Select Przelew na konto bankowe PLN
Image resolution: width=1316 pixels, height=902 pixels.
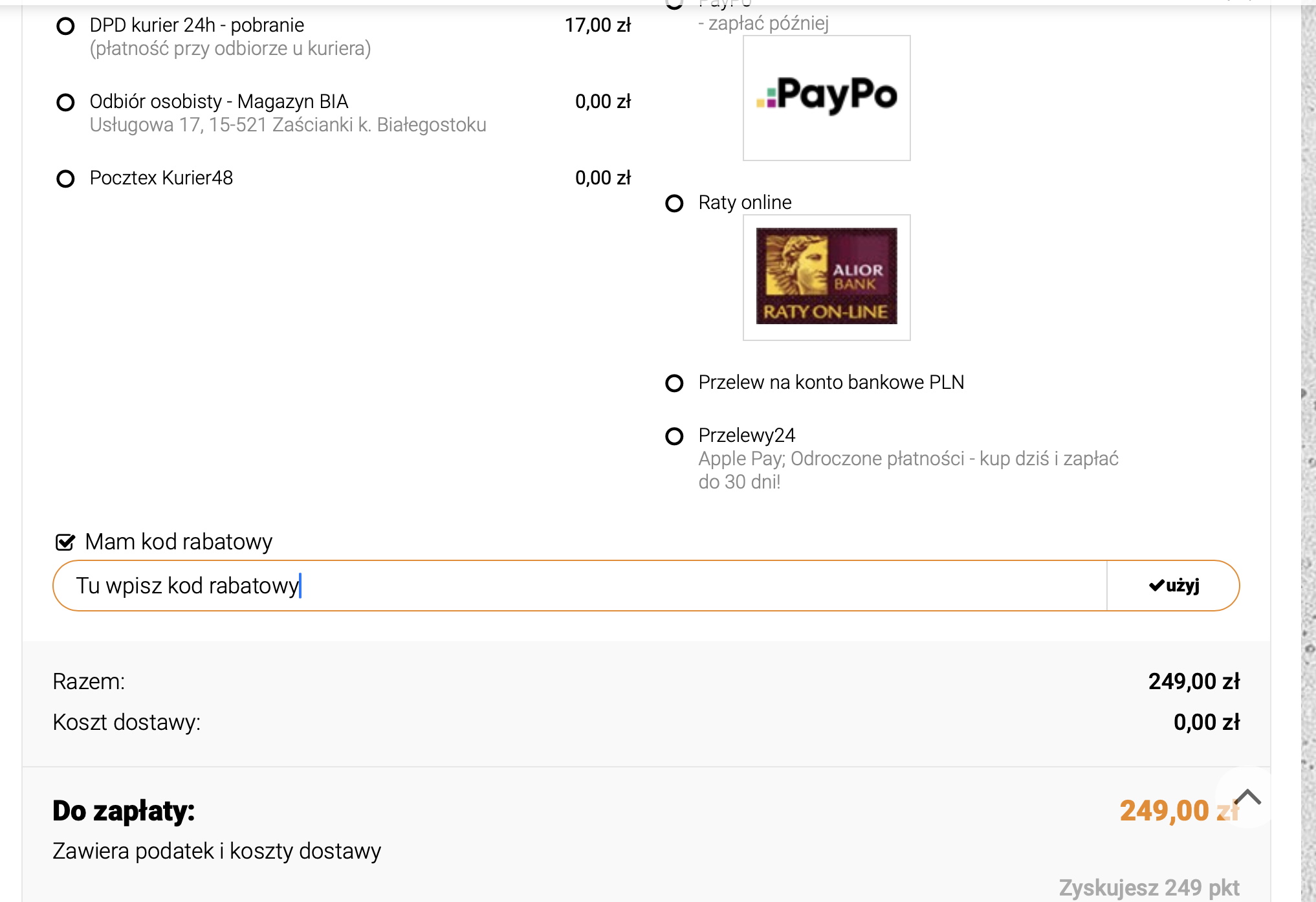pos(674,384)
